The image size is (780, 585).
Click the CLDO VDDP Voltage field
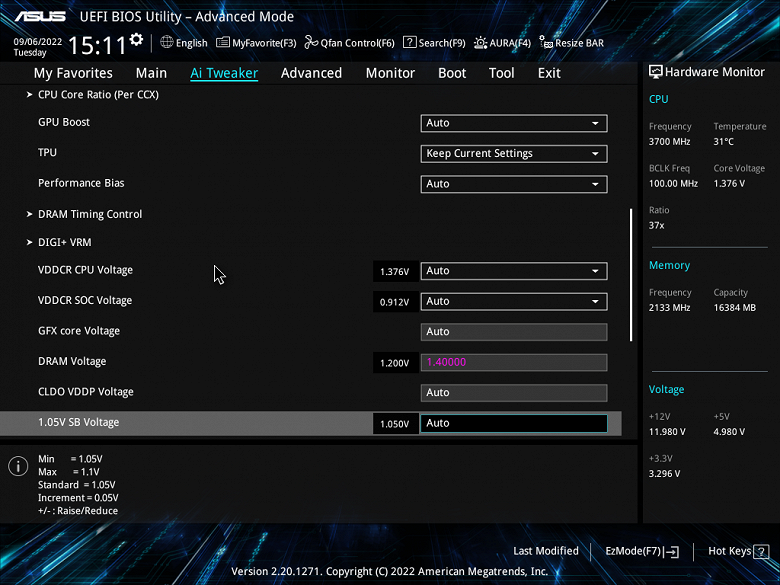514,392
